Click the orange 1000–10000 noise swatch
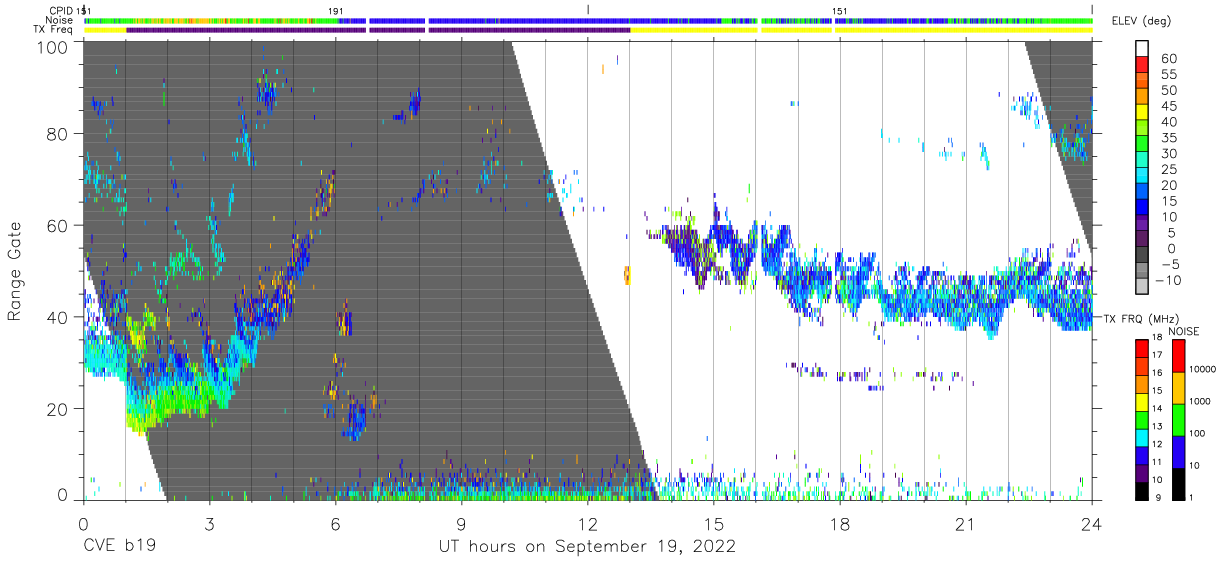Image resolution: width=1228 pixels, height=567 pixels. coord(1177,388)
